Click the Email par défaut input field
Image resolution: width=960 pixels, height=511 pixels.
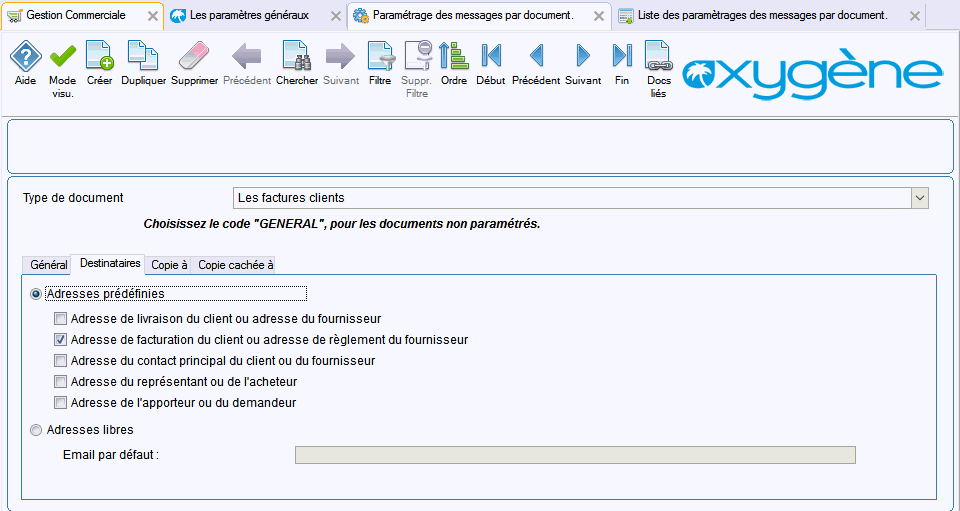575,455
